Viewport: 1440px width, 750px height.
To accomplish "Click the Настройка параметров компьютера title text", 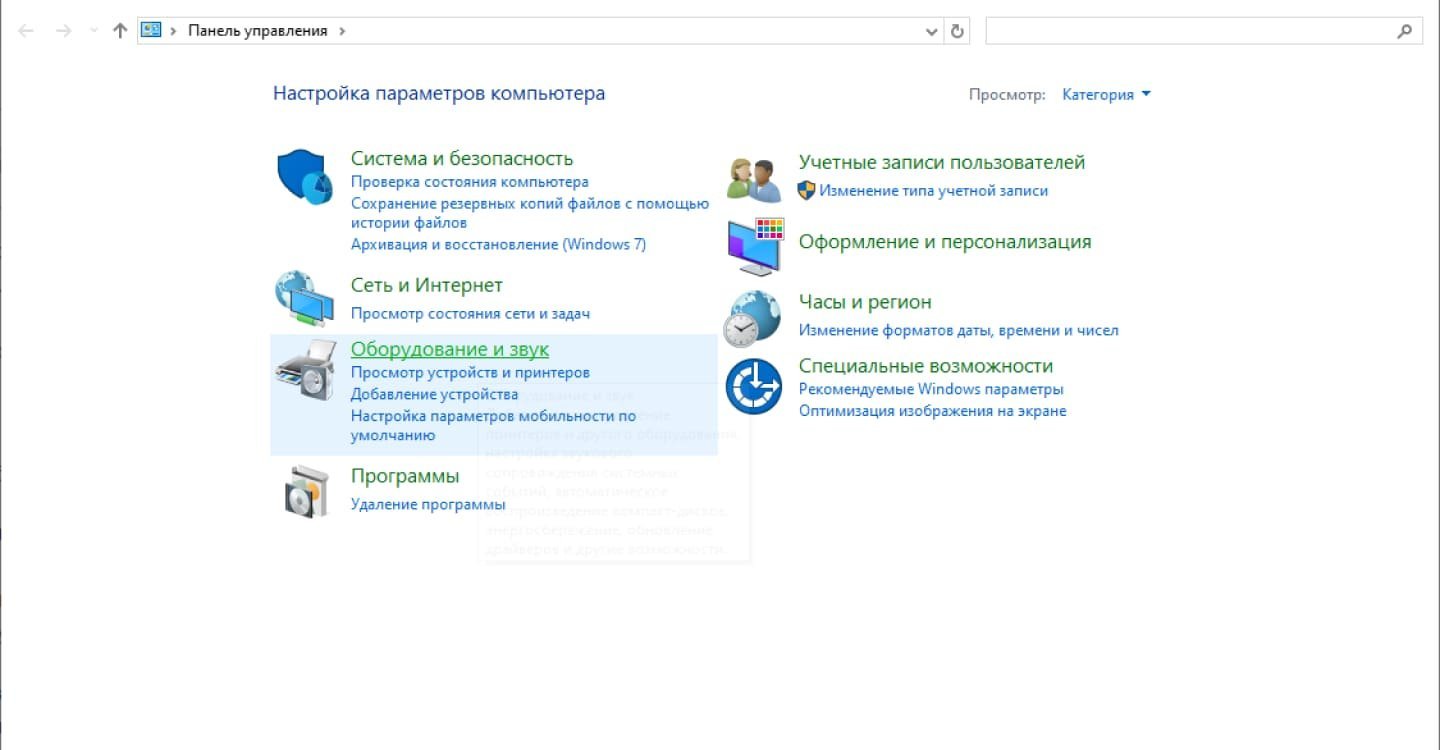I will 439,94.
